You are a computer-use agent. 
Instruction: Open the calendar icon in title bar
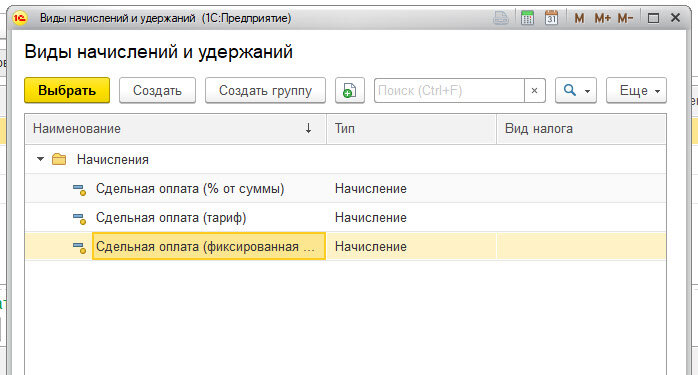551,18
